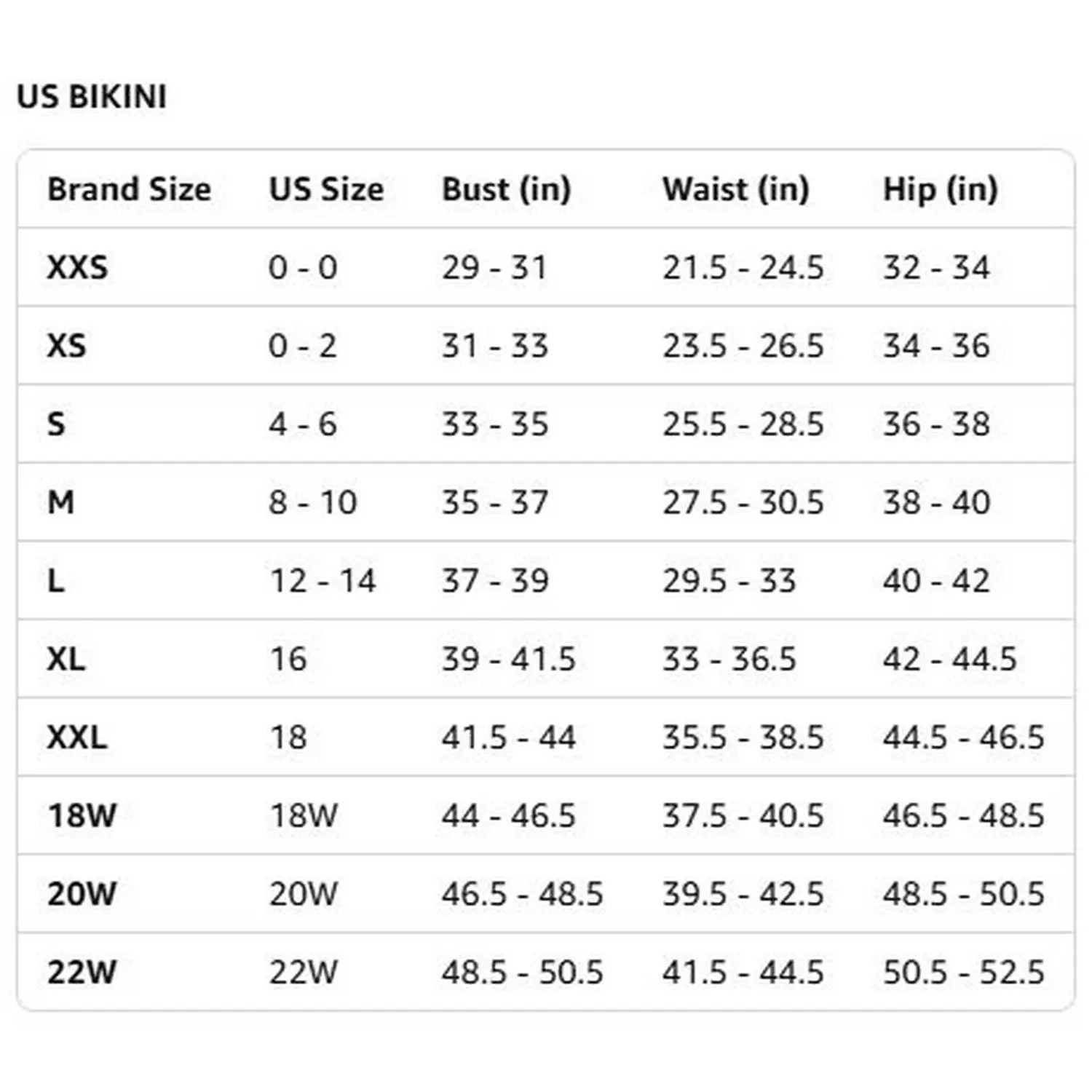Select the US Size column header
The height and width of the screenshot is (1092, 1092).
(326, 189)
